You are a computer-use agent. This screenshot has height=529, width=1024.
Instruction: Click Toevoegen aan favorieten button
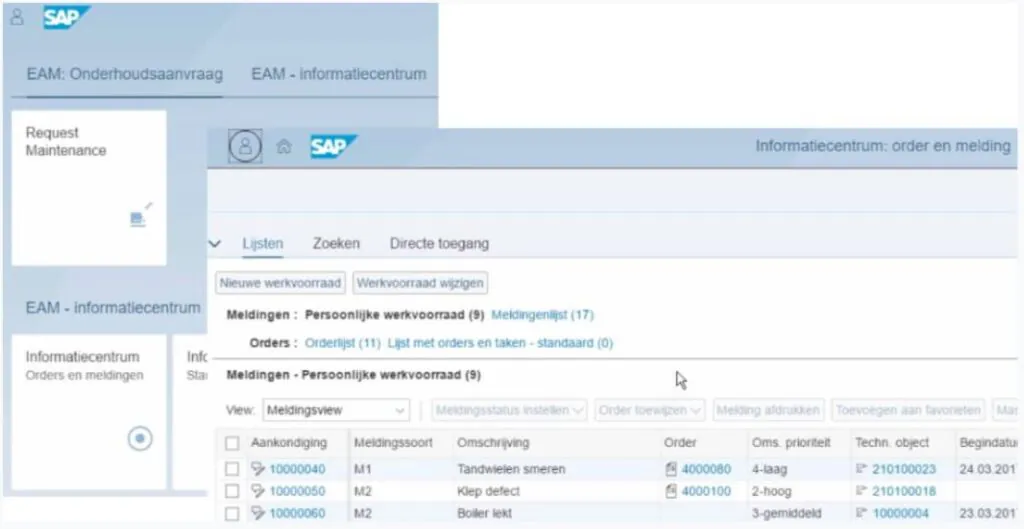(908, 410)
